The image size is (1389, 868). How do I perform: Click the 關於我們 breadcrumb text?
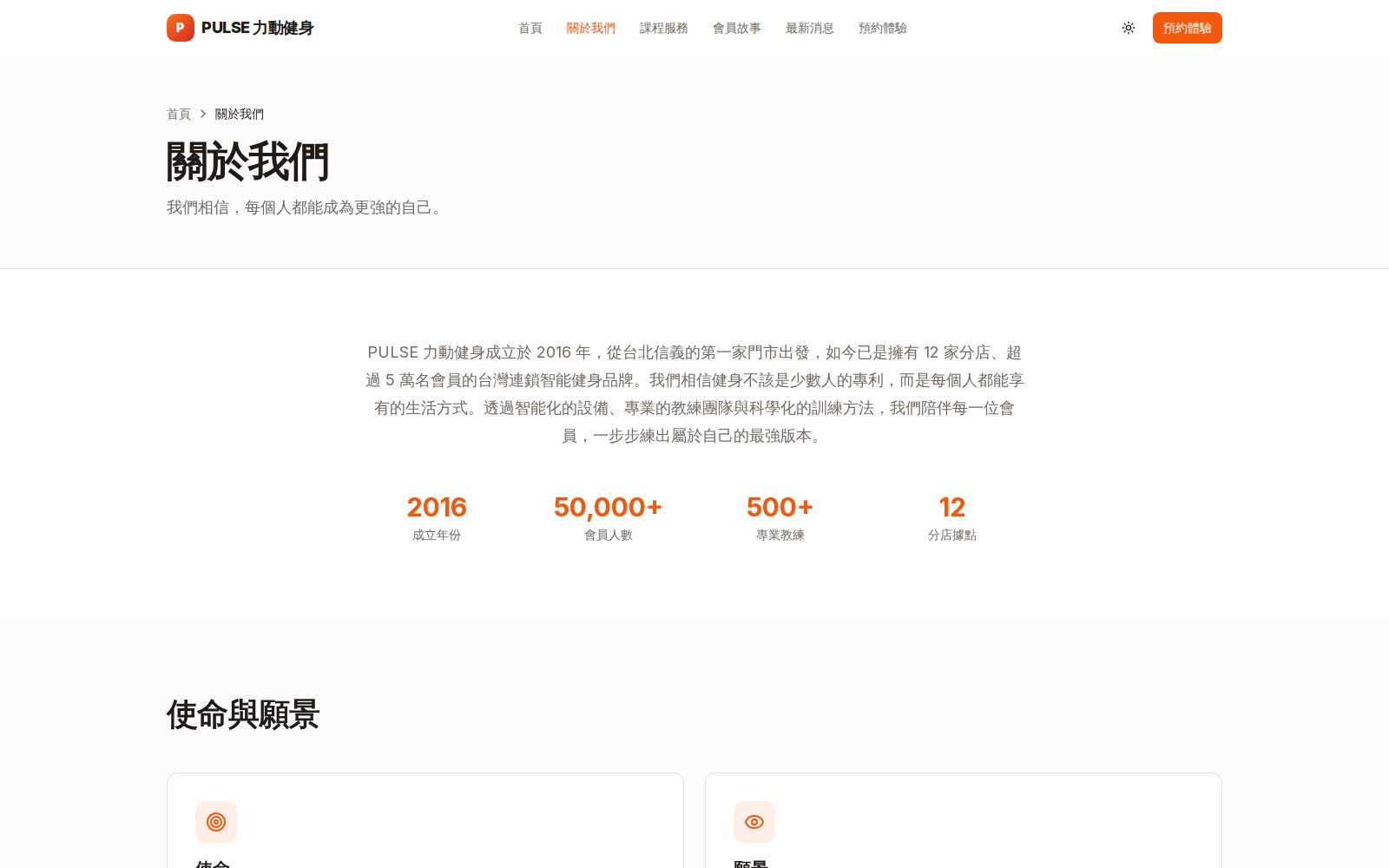coord(240,114)
